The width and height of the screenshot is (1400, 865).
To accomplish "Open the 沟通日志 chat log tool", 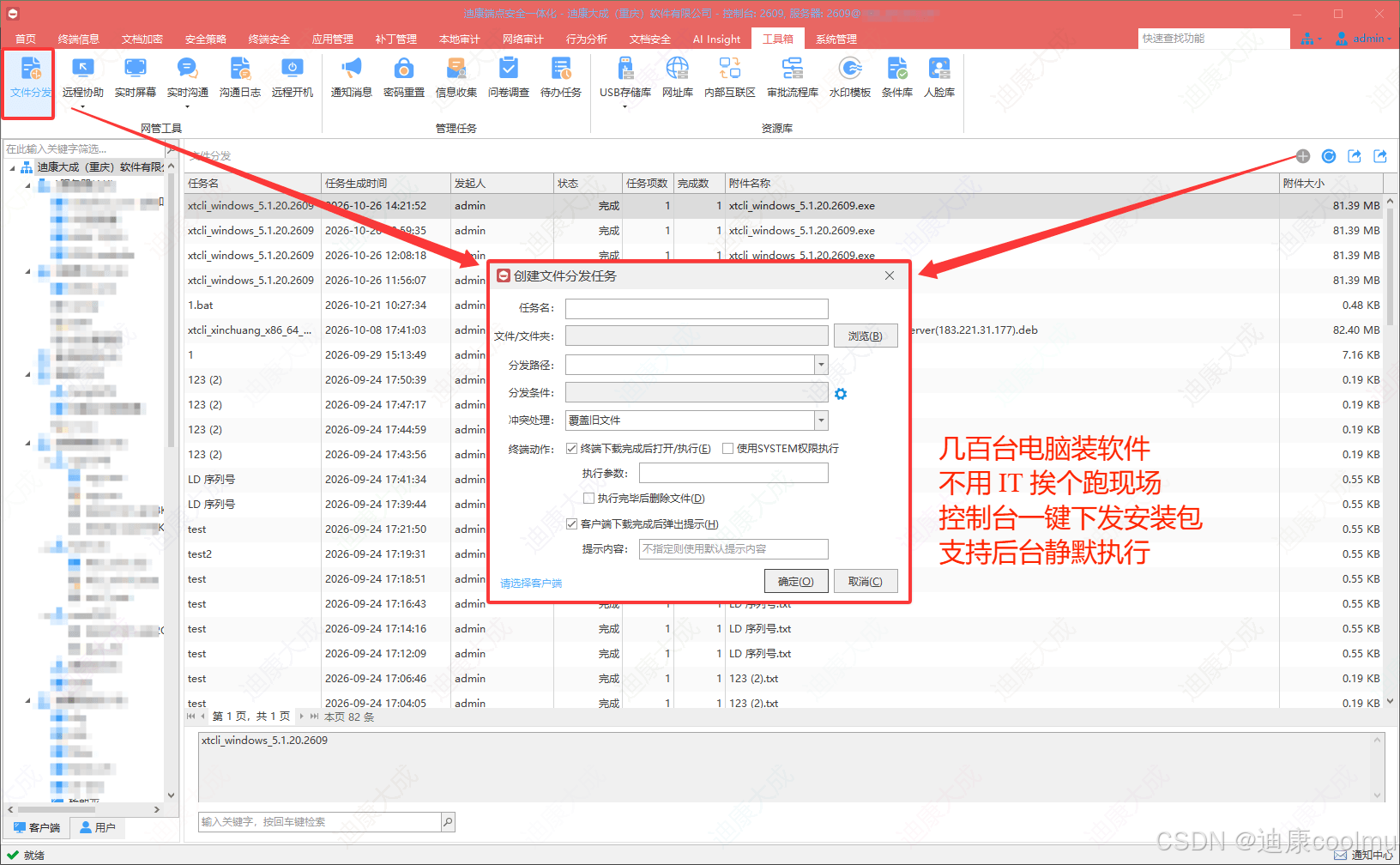I will pyautogui.click(x=240, y=77).
